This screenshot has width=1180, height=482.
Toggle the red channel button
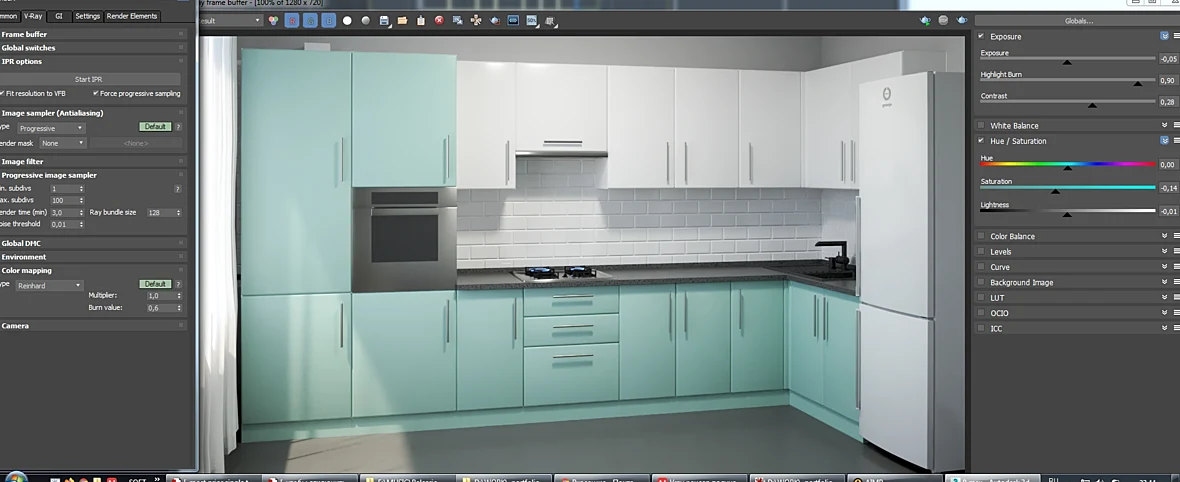click(x=292, y=21)
